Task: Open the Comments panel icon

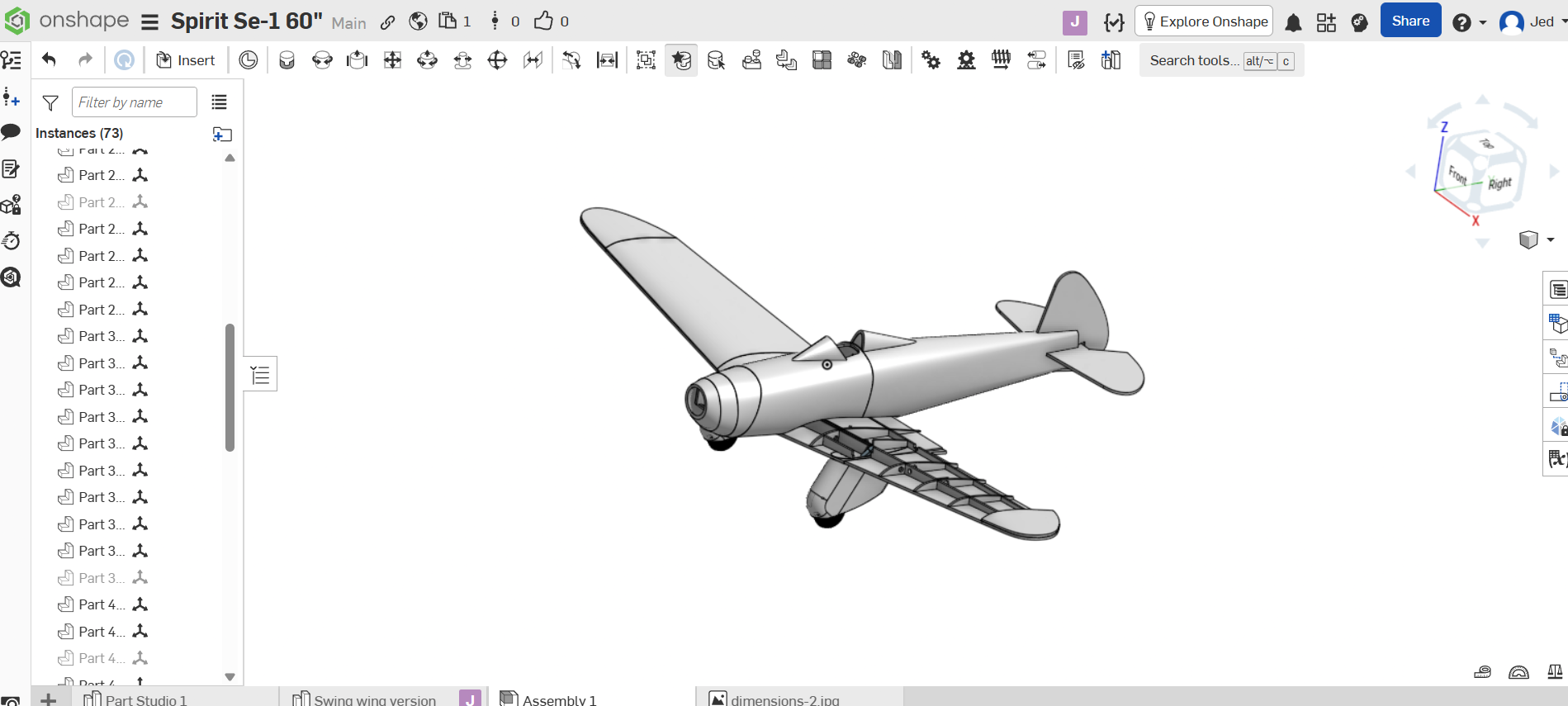Action: 12,132
